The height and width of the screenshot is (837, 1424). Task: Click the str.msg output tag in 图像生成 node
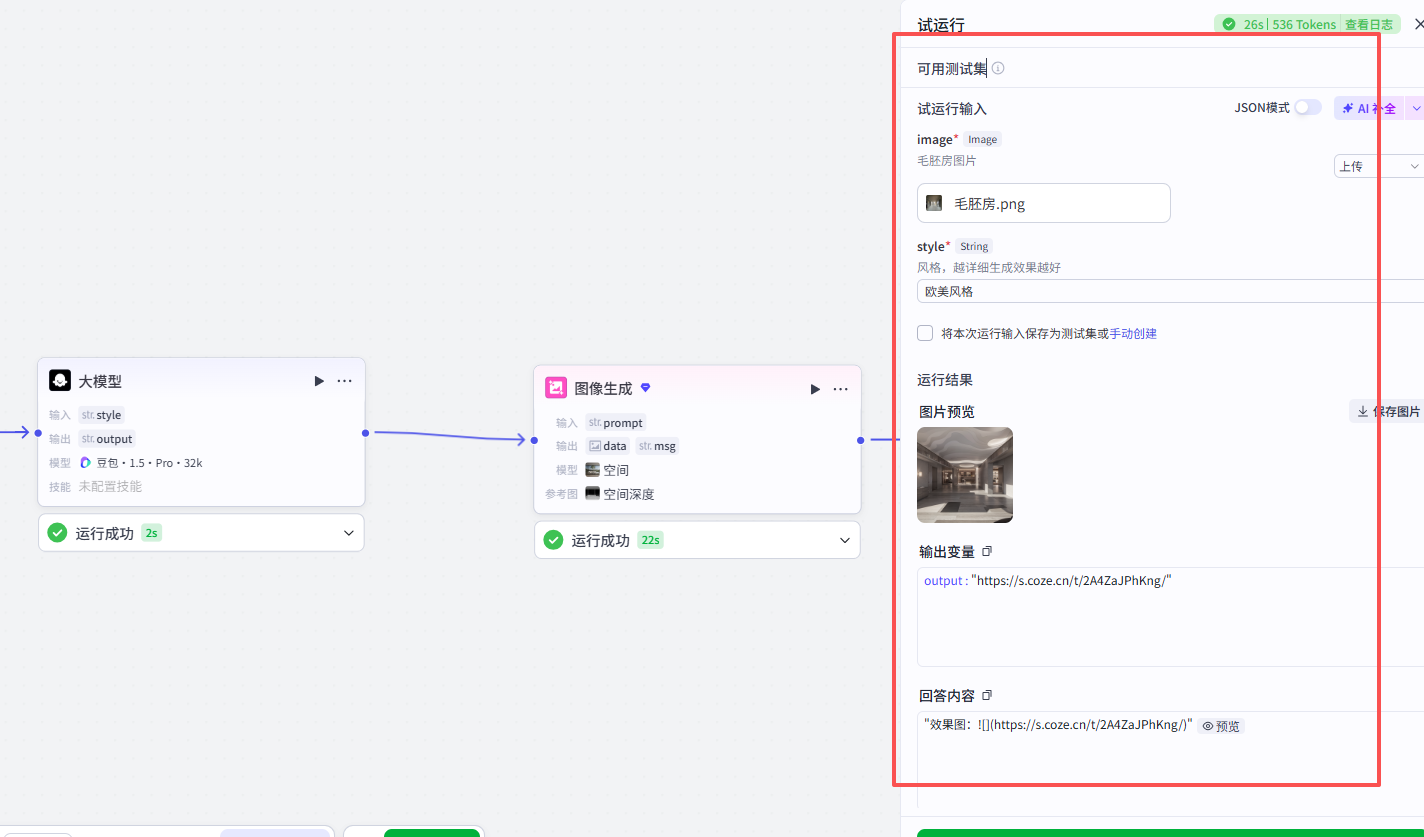click(x=657, y=446)
